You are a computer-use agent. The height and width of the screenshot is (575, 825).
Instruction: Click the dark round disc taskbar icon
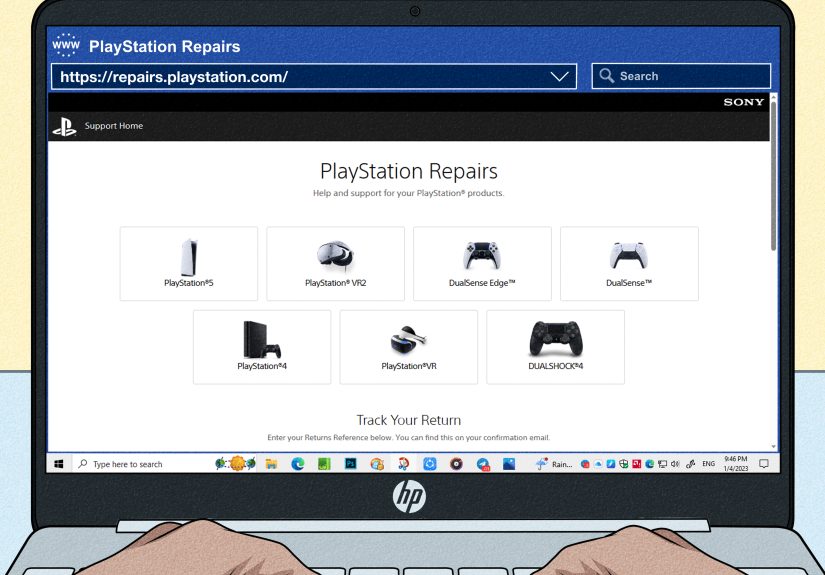(456, 464)
